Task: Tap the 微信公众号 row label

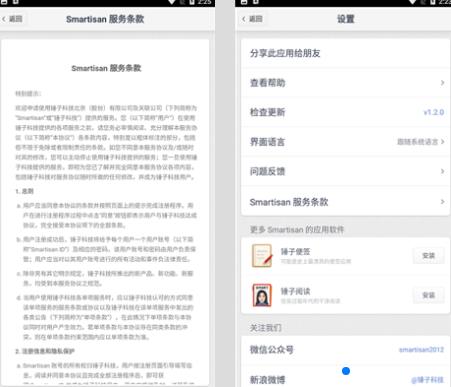Action: pyautogui.click(x=272, y=350)
